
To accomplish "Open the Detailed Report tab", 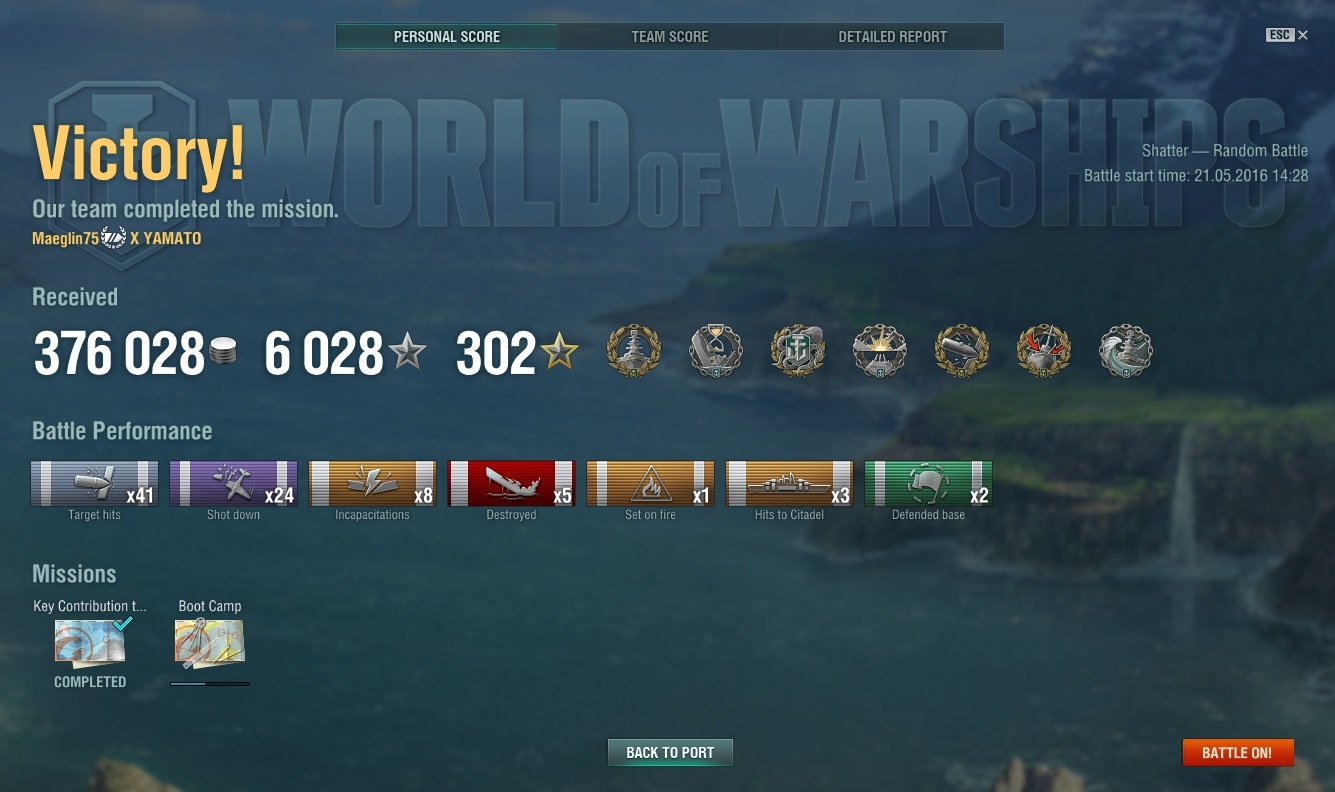I will pyautogui.click(x=892, y=37).
